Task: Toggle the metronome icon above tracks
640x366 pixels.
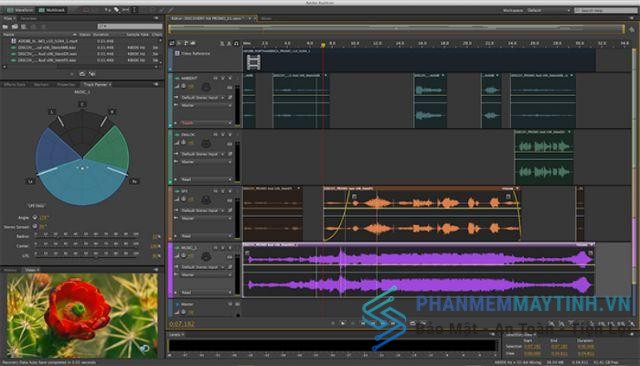Action: [x=229, y=43]
